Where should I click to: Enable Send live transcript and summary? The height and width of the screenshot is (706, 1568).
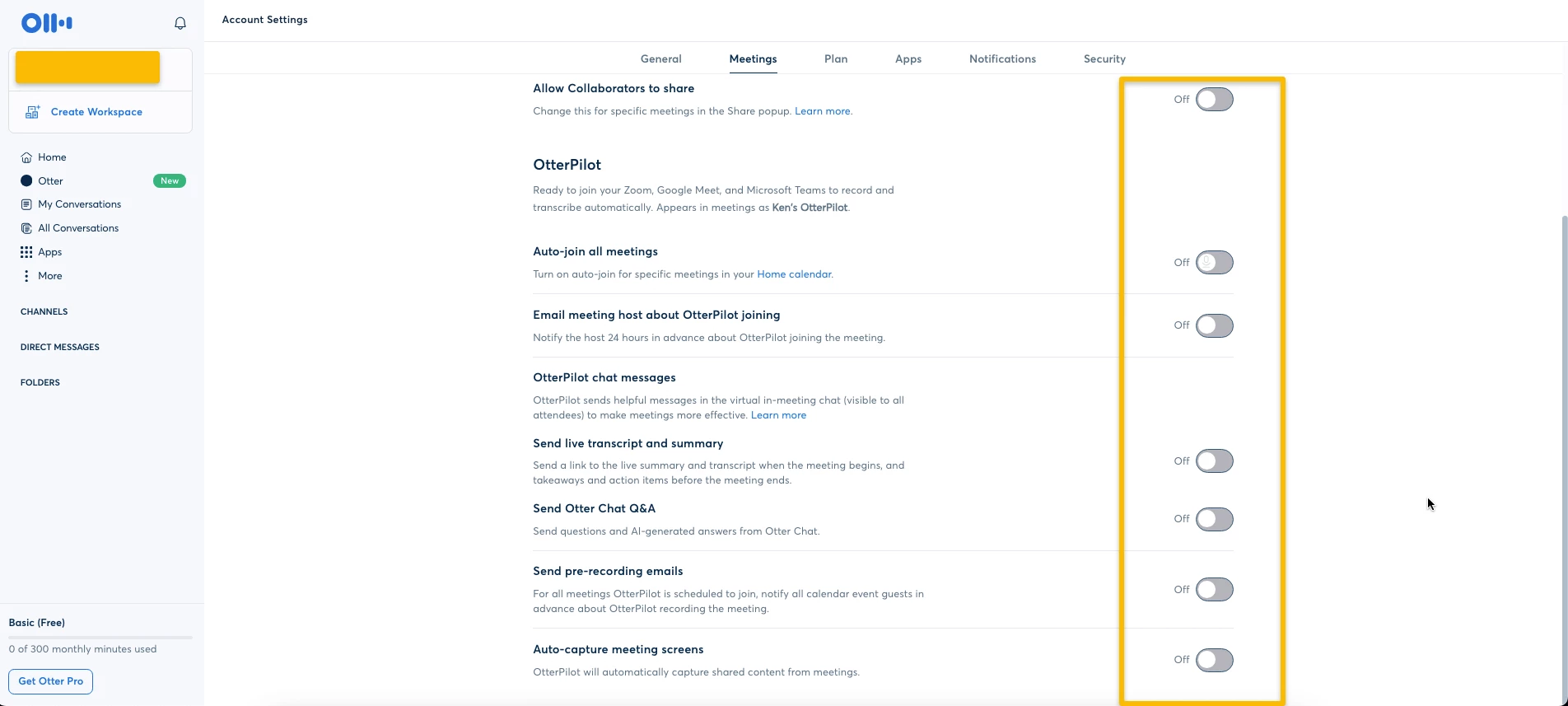point(1214,461)
